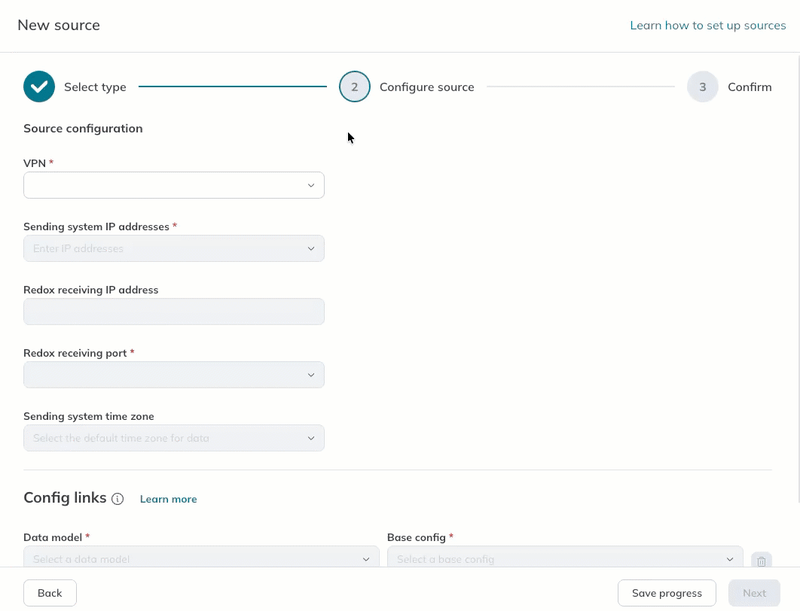The height and width of the screenshot is (611, 800).
Task: Expand the Sending system time zone dropdown
Action: click(174, 438)
